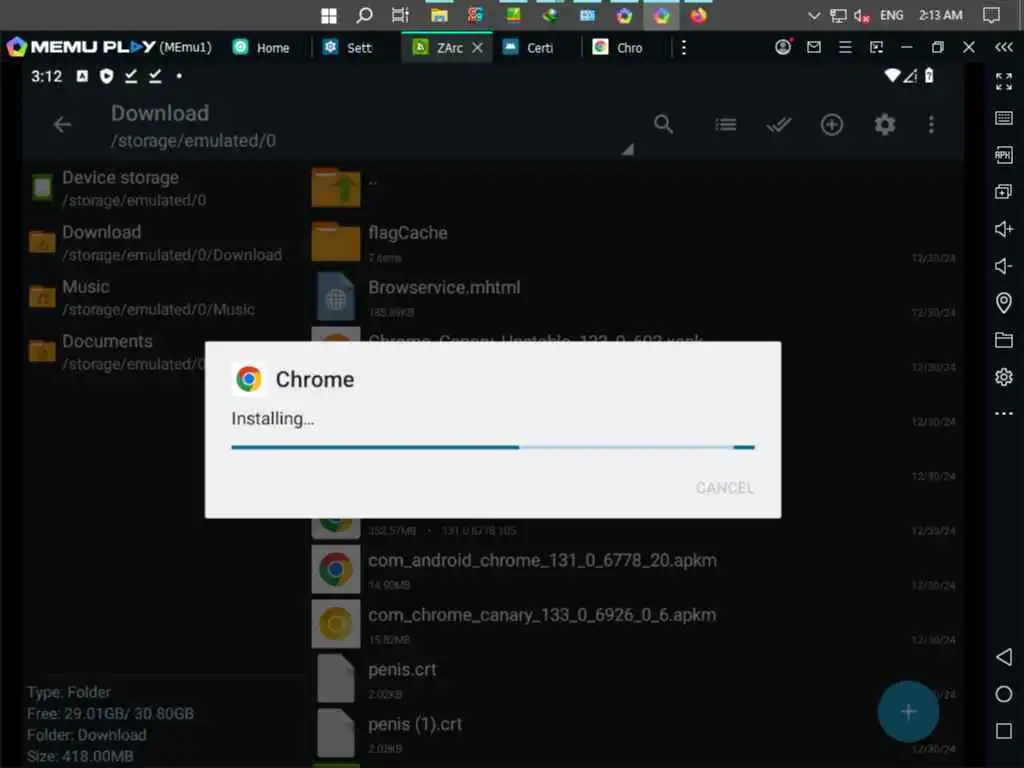Switch to the Certi tab
Viewport: 1024px width, 768px height.
point(530,48)
